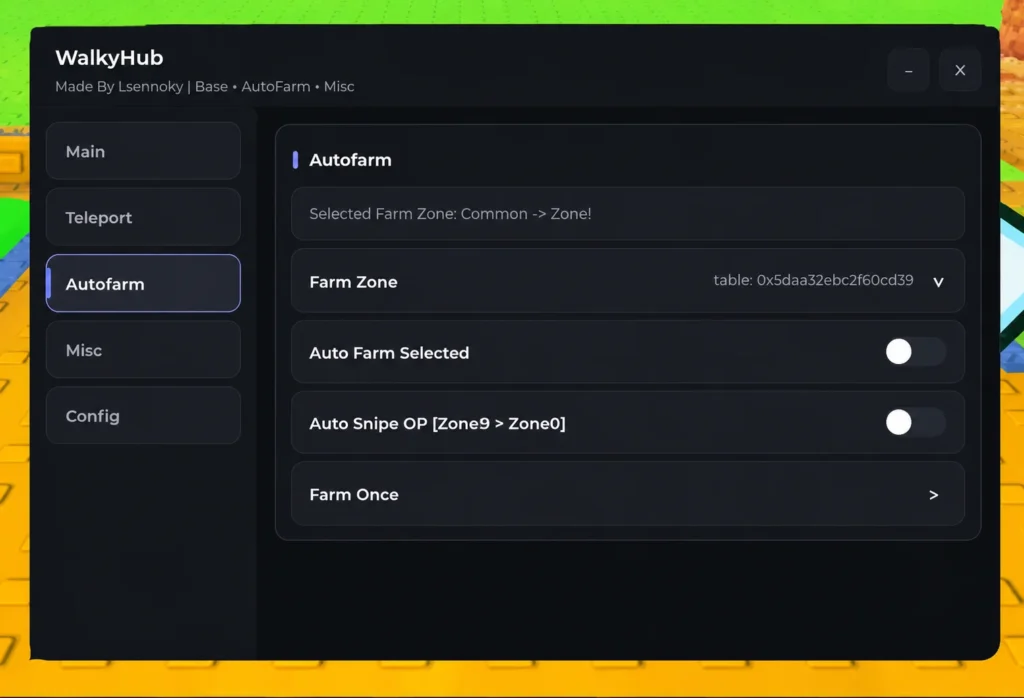Screen dimensions: 1024x698
Task: Open the Main tab
Action: click(143, 151)
